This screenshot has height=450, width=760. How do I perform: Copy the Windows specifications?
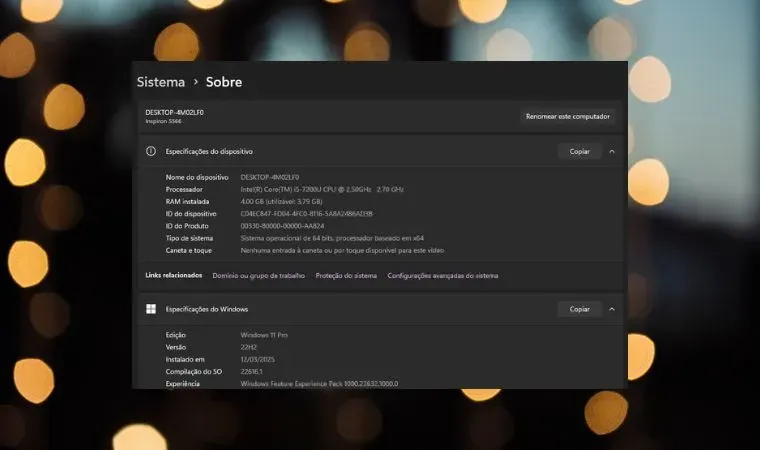(579, 309)
